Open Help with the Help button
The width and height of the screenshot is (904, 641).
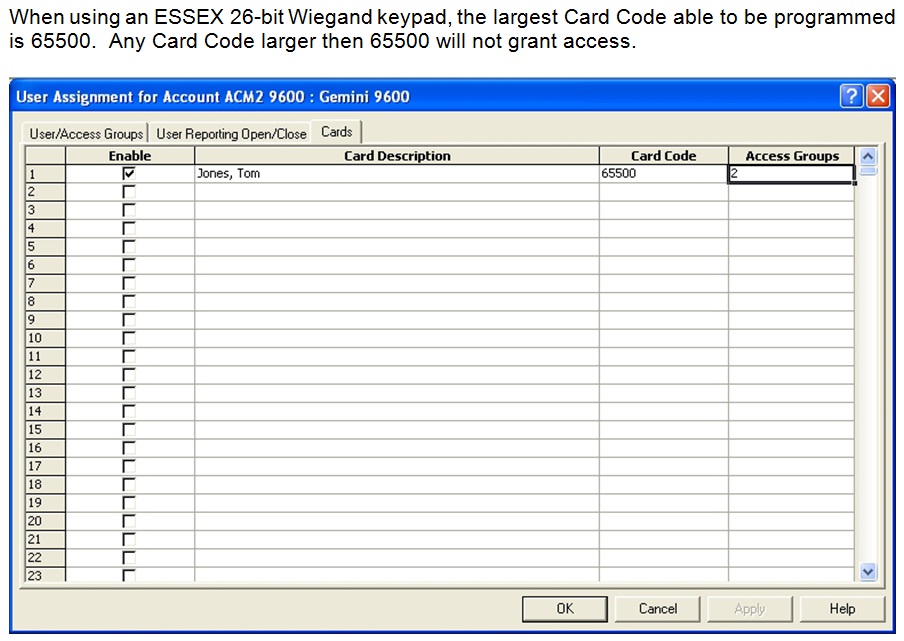coord(842,608)
